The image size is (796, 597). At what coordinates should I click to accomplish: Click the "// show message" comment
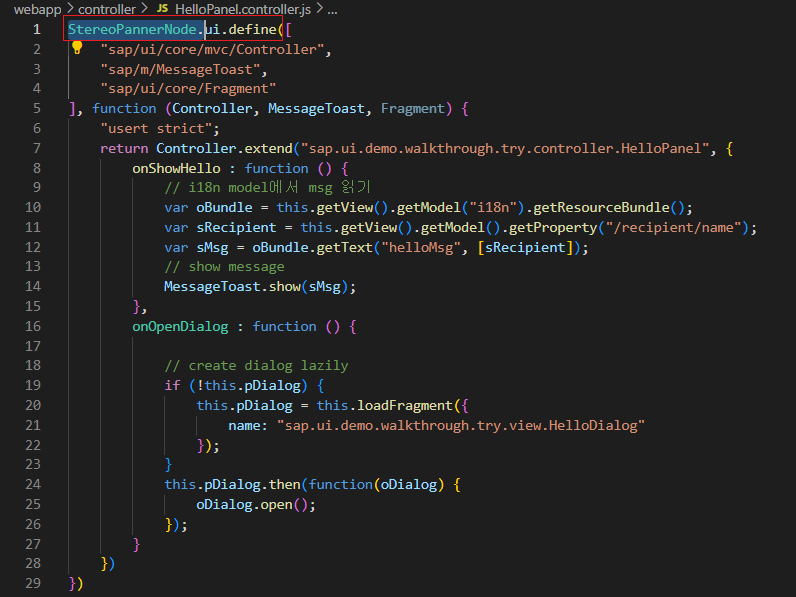224,267
